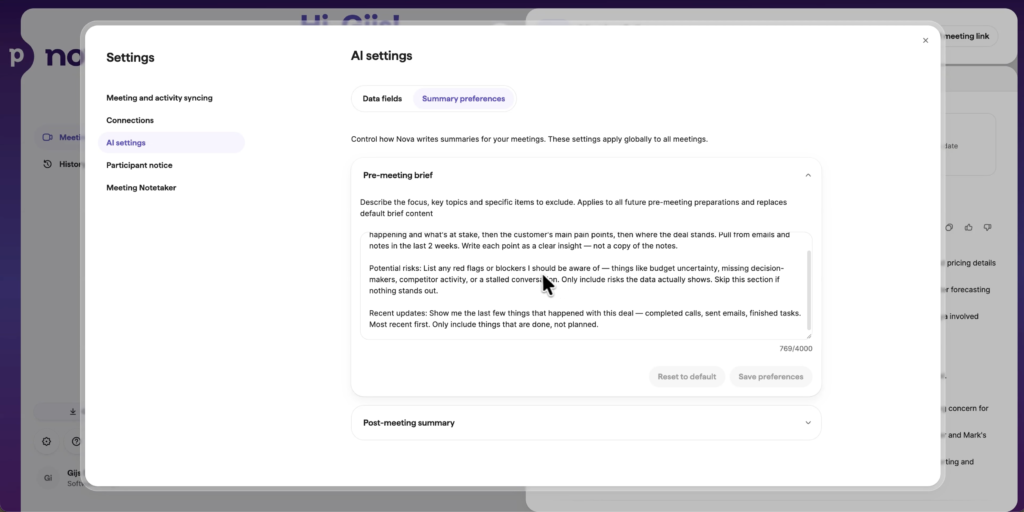Click the history clock icon in background sidebar

(x=47, y=164)
